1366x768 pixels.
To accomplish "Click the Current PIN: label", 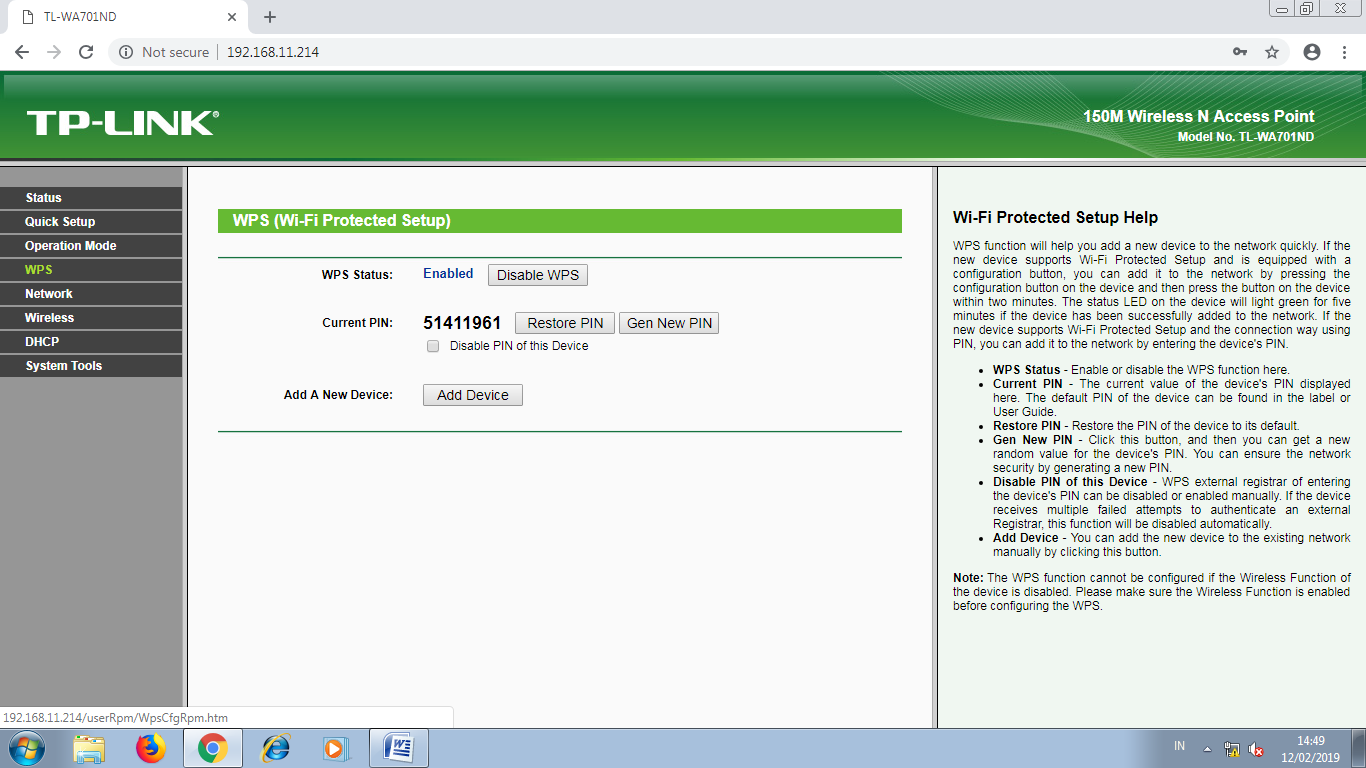I will (357, 323).
